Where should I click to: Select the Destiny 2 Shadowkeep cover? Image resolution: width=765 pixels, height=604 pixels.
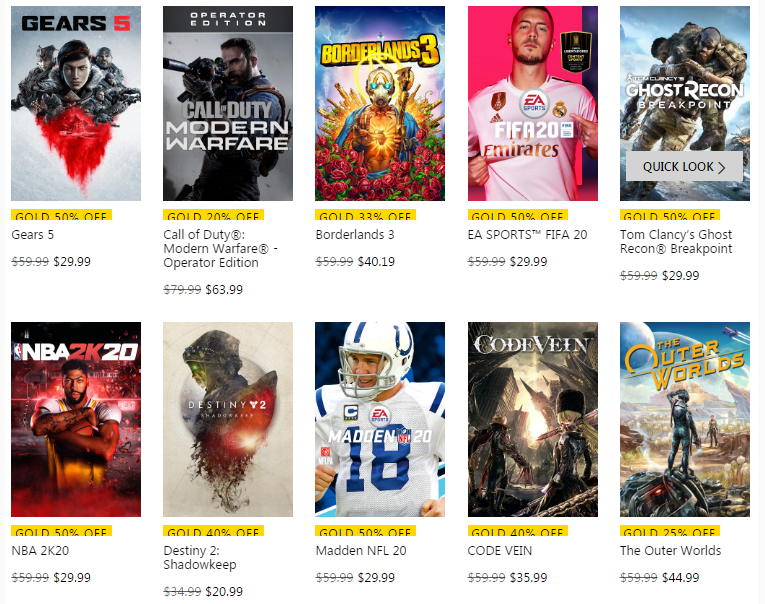228,419
